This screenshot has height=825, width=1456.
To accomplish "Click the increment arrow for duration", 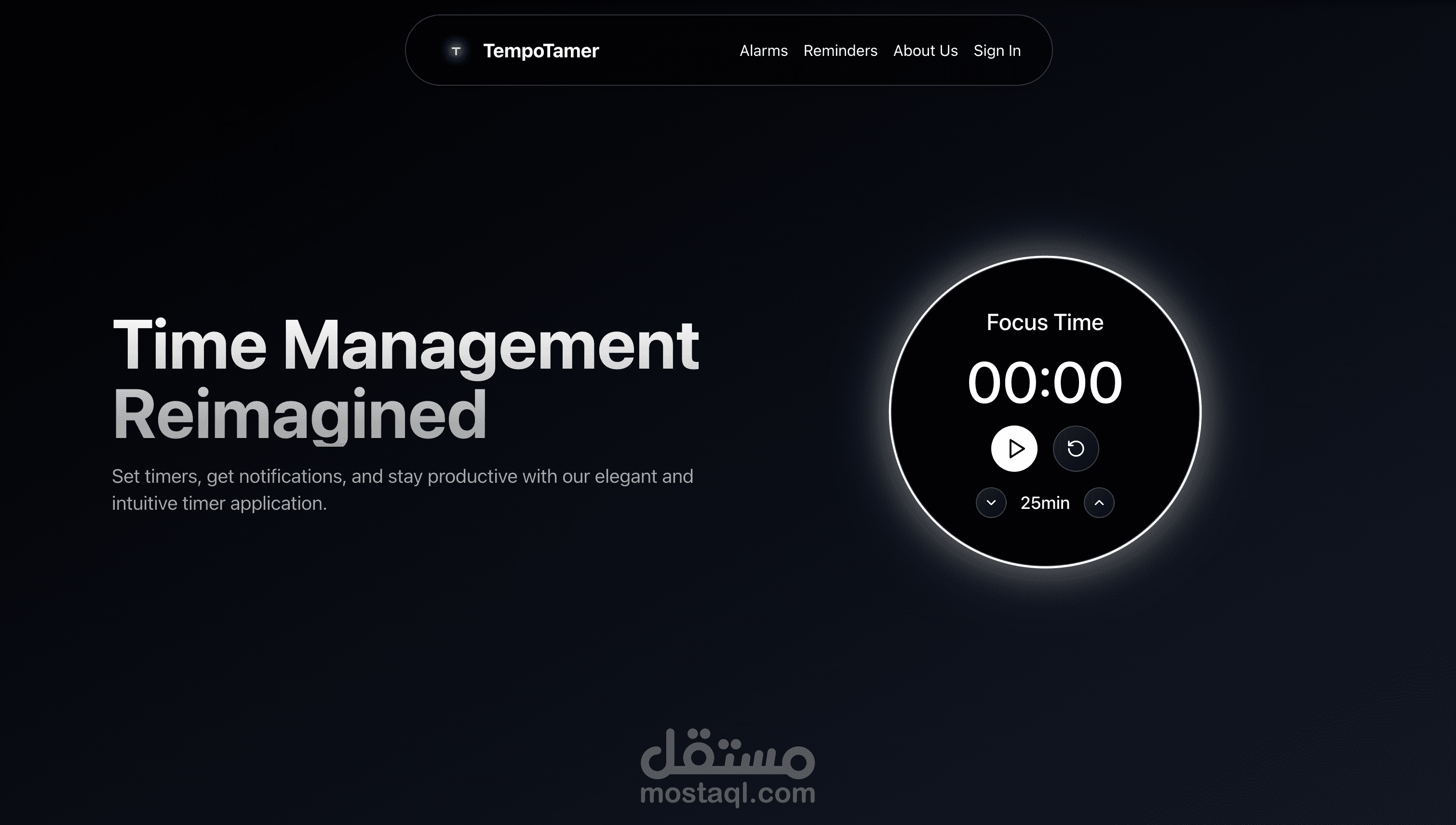I will point(1098,503).
